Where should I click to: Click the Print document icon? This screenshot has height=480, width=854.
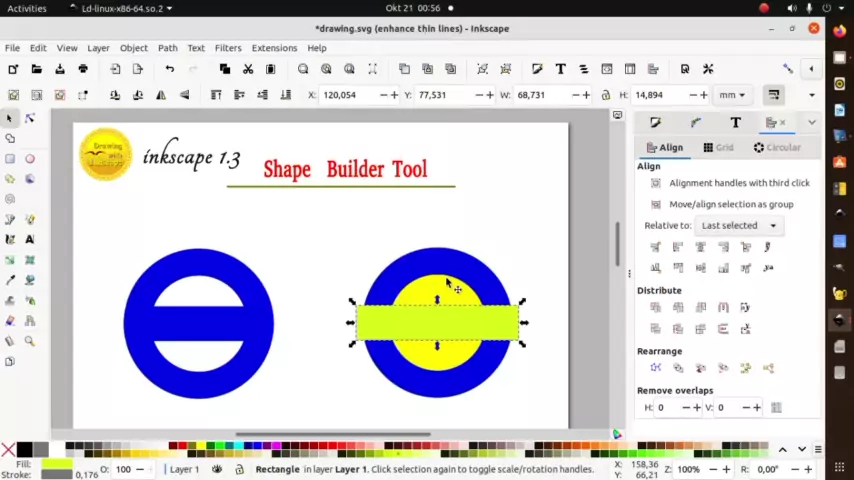tap(83, 69)
